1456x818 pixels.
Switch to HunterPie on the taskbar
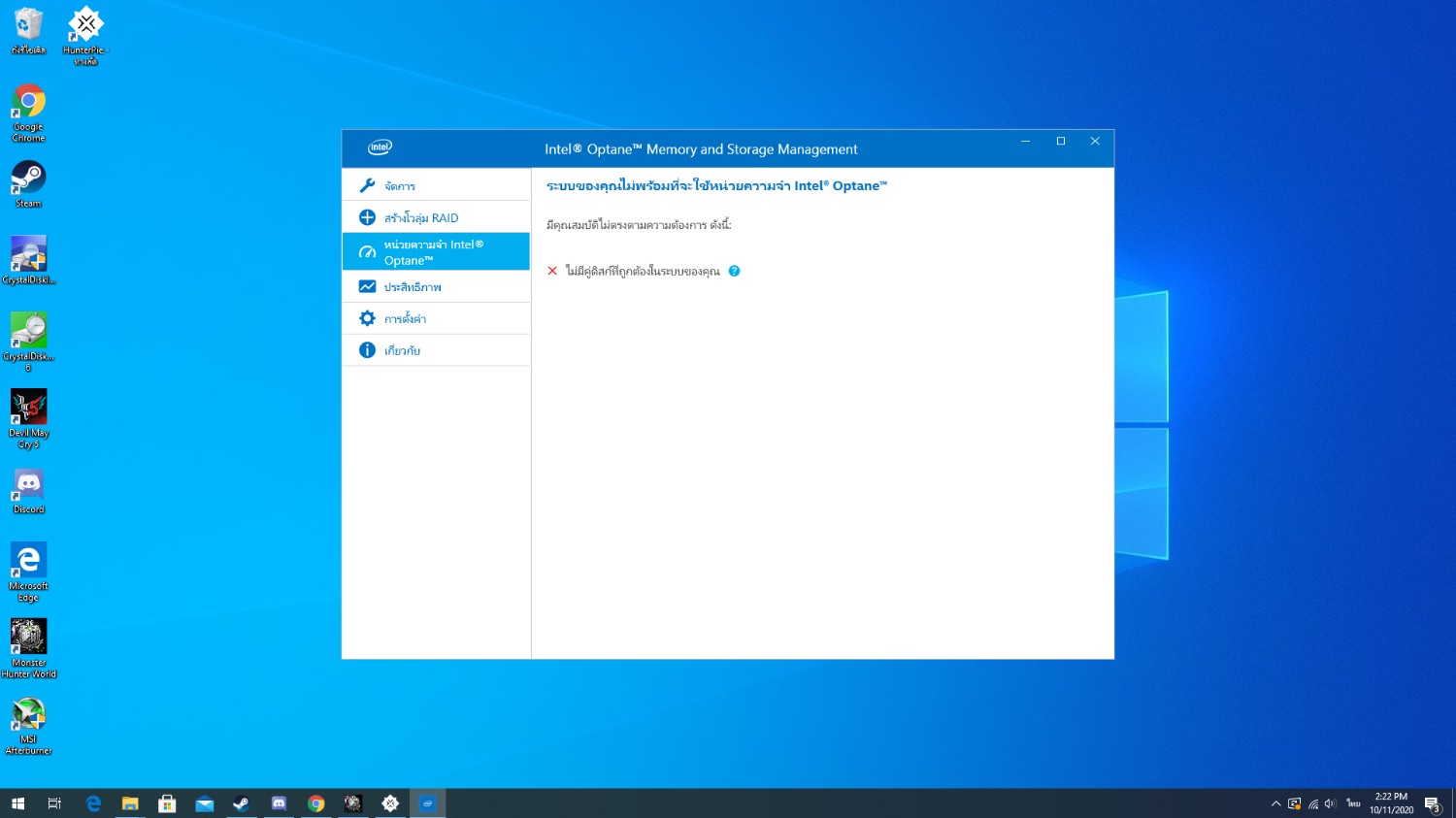pyautogui.click(x=390, y=803)
